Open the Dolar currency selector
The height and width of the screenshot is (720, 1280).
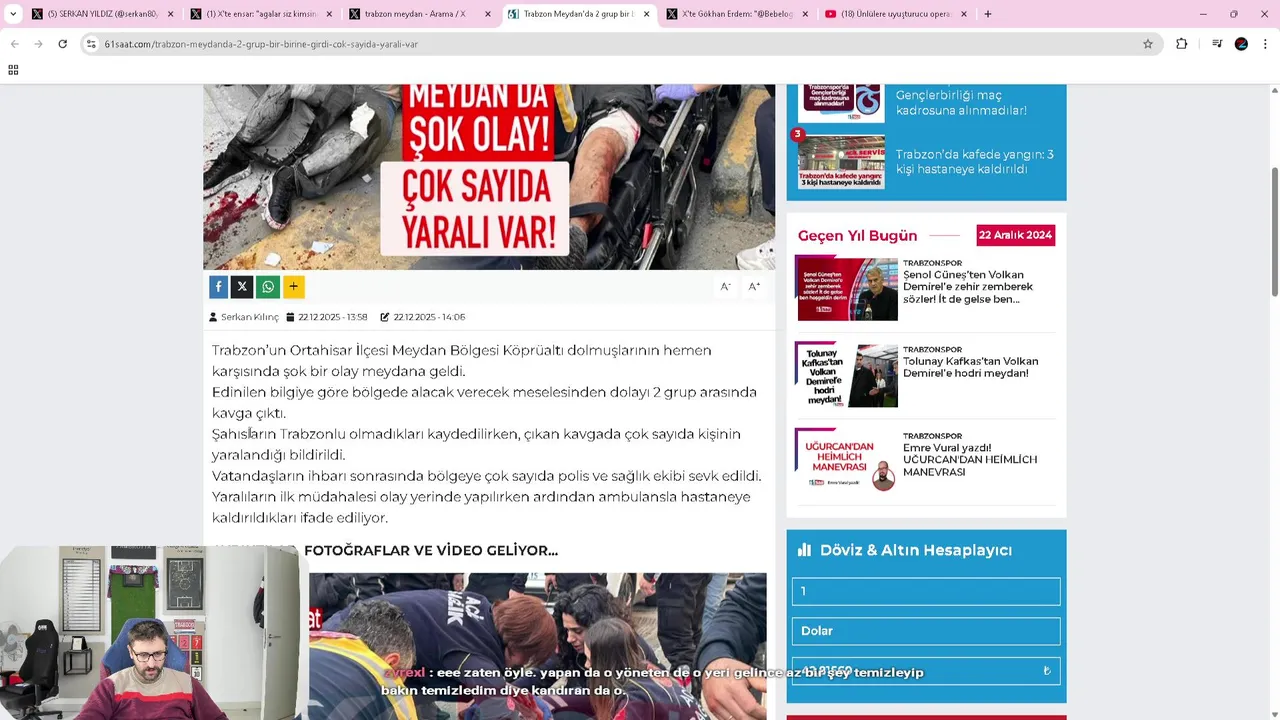[926, 631]
